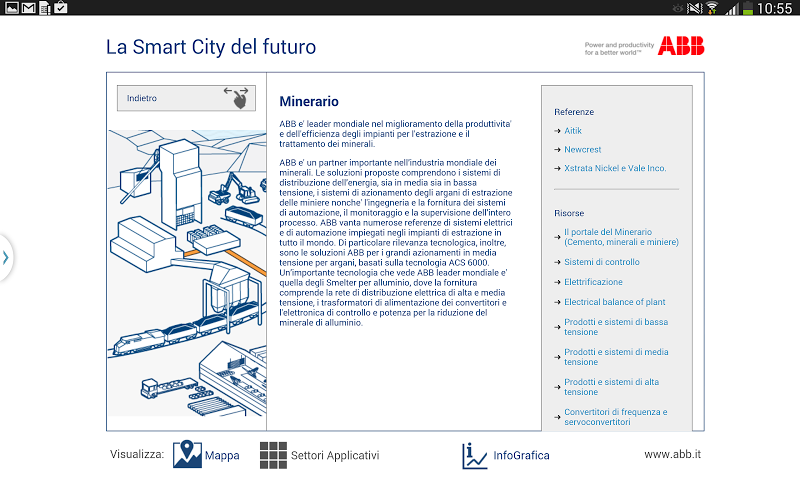Tap the swipe hand gesture icon
This screenshot has height=500, width=800.
point(236,97)
